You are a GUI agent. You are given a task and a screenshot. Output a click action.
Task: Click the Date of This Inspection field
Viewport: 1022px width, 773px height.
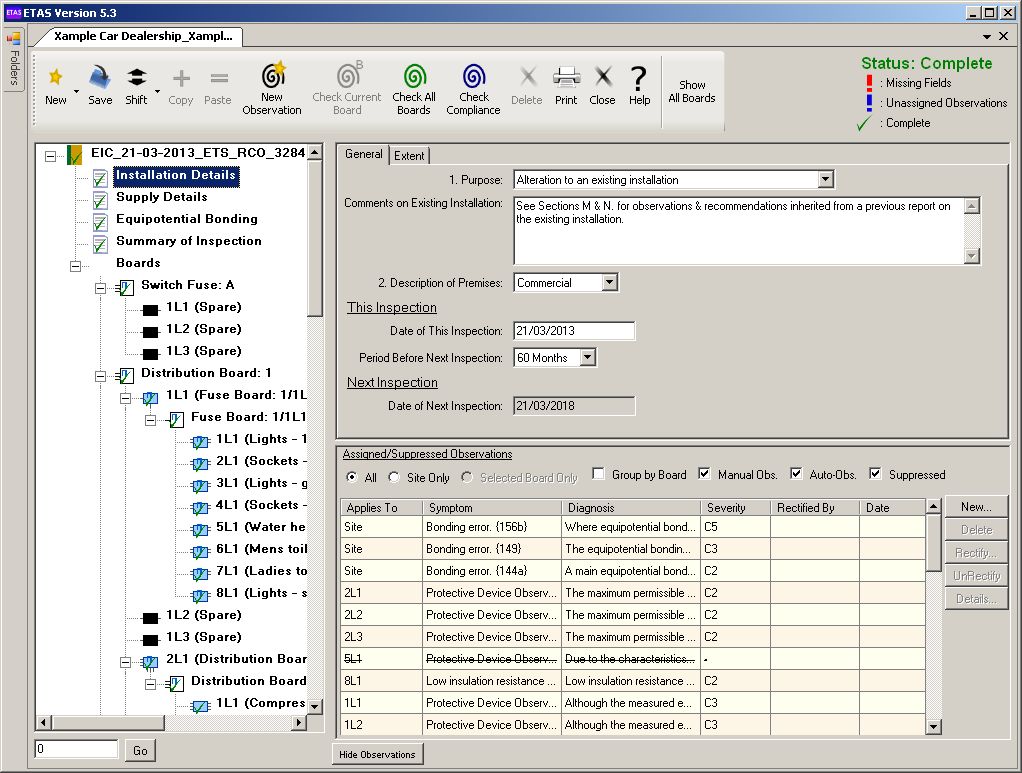[x=574, y=330]
